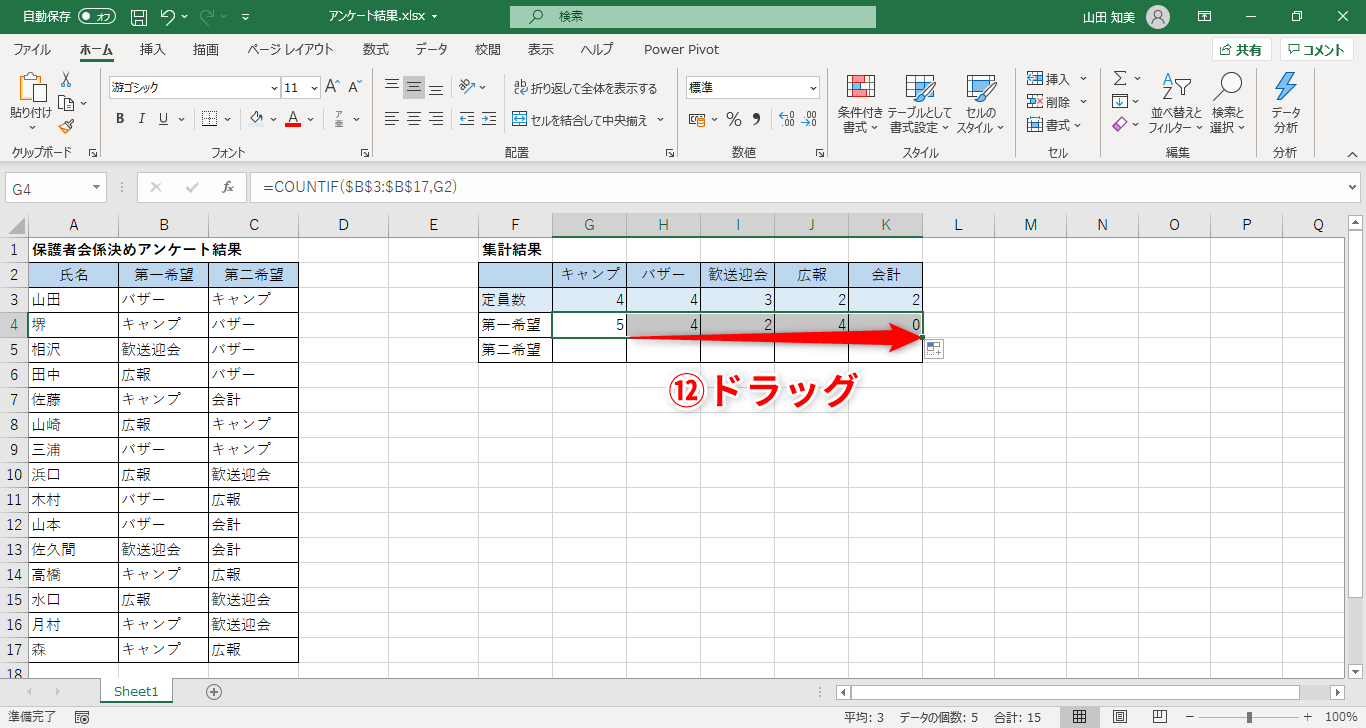Click セルを結合して中央揃え merge button

coord(579,119)
